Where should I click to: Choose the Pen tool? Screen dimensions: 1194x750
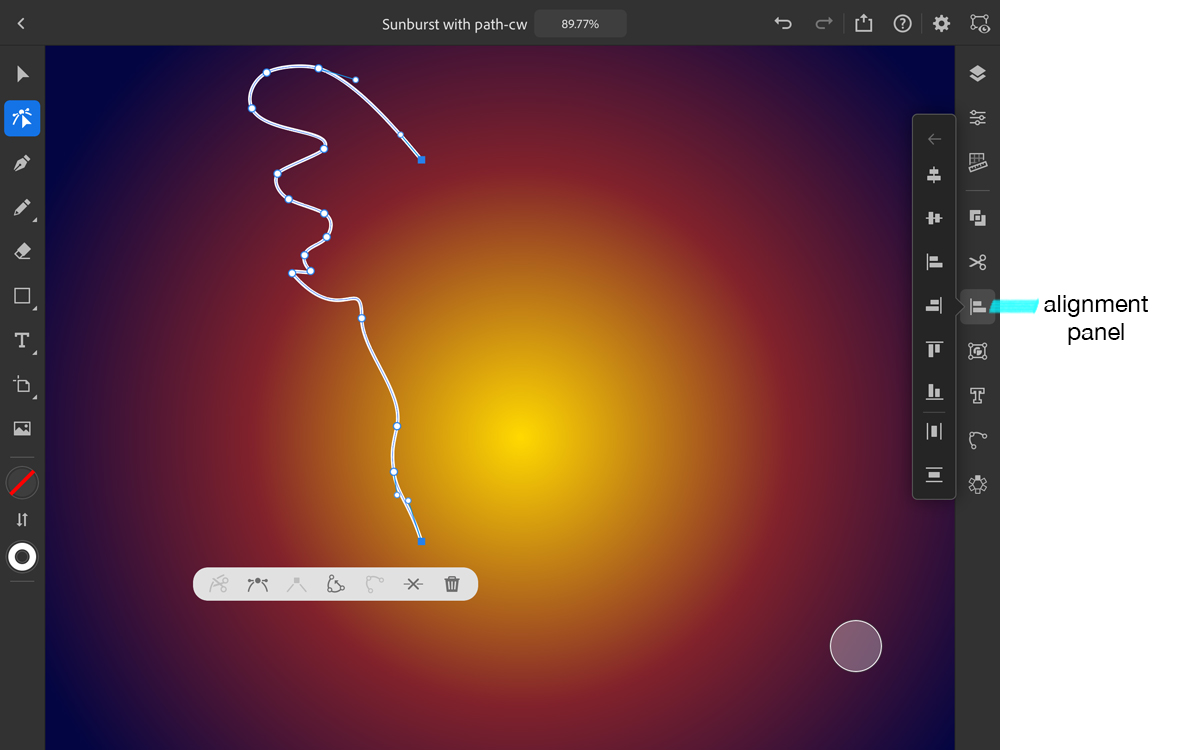pyautogui.click(x=22, y=163)
